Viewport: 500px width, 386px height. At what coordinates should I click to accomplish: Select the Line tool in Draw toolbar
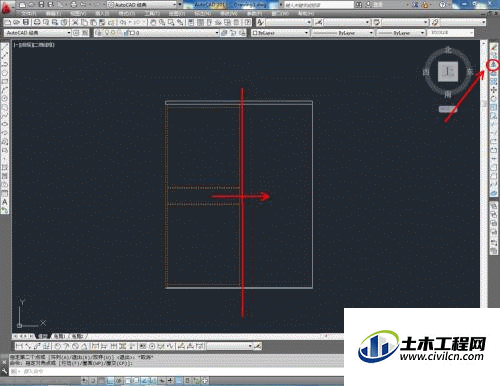tap(5, 46)
